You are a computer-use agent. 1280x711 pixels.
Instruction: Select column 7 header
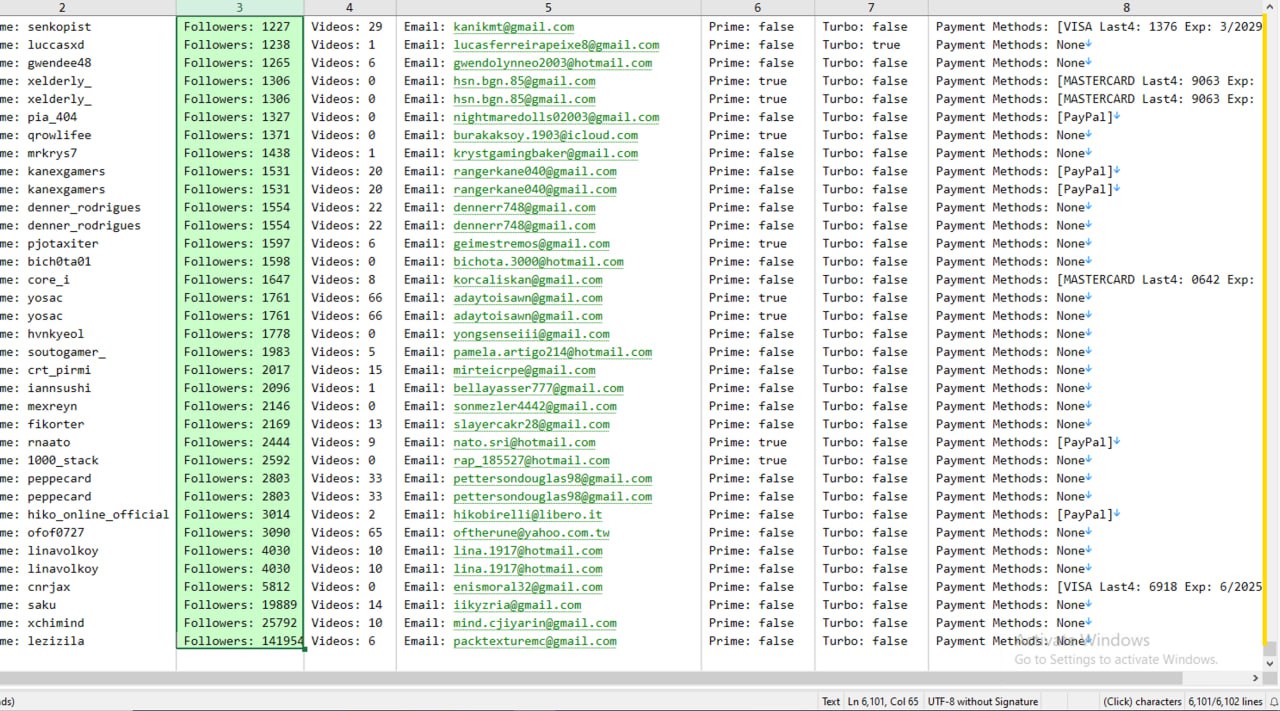871,7
